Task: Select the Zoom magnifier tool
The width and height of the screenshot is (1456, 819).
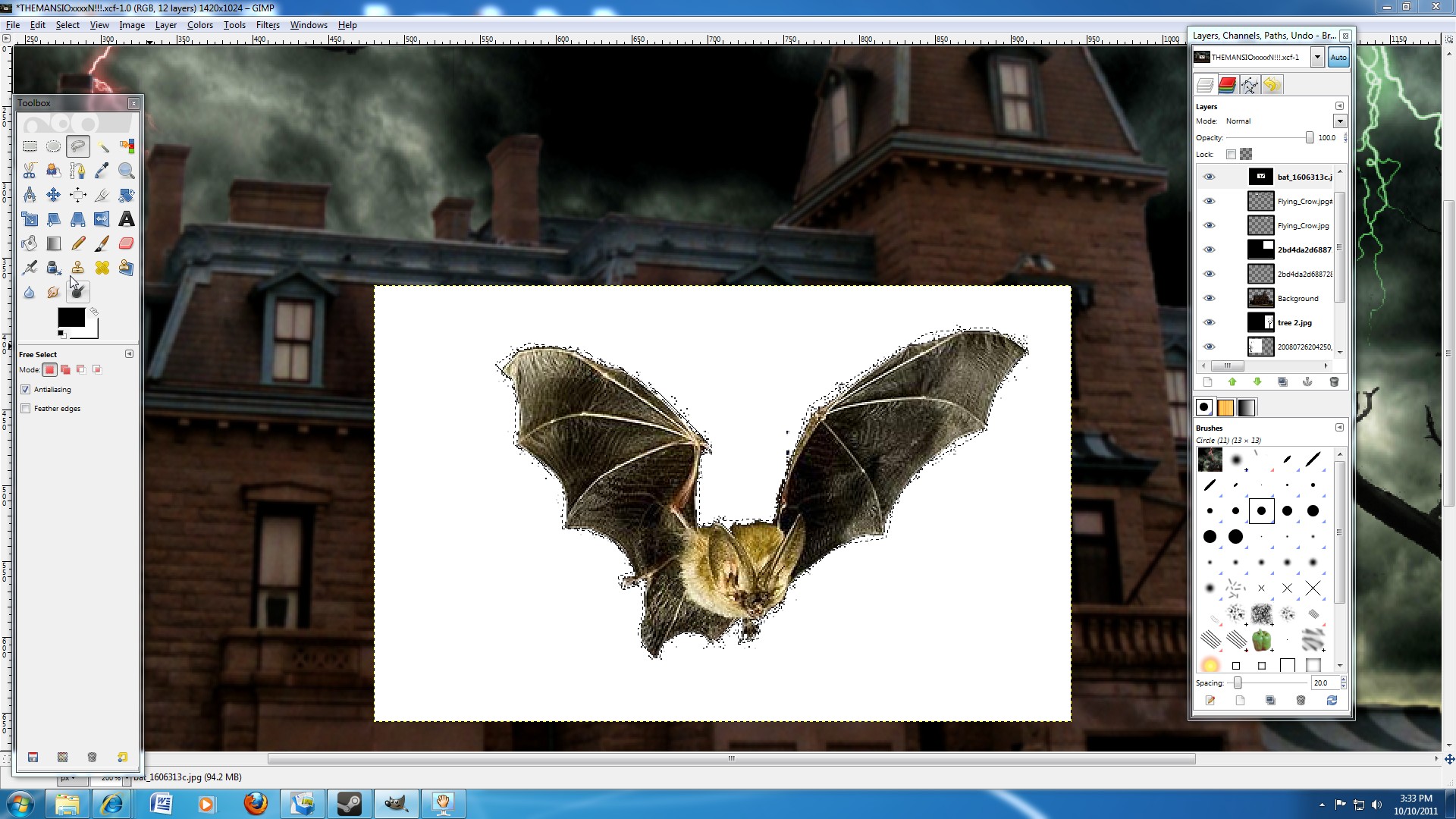Action: coord(127,171)
